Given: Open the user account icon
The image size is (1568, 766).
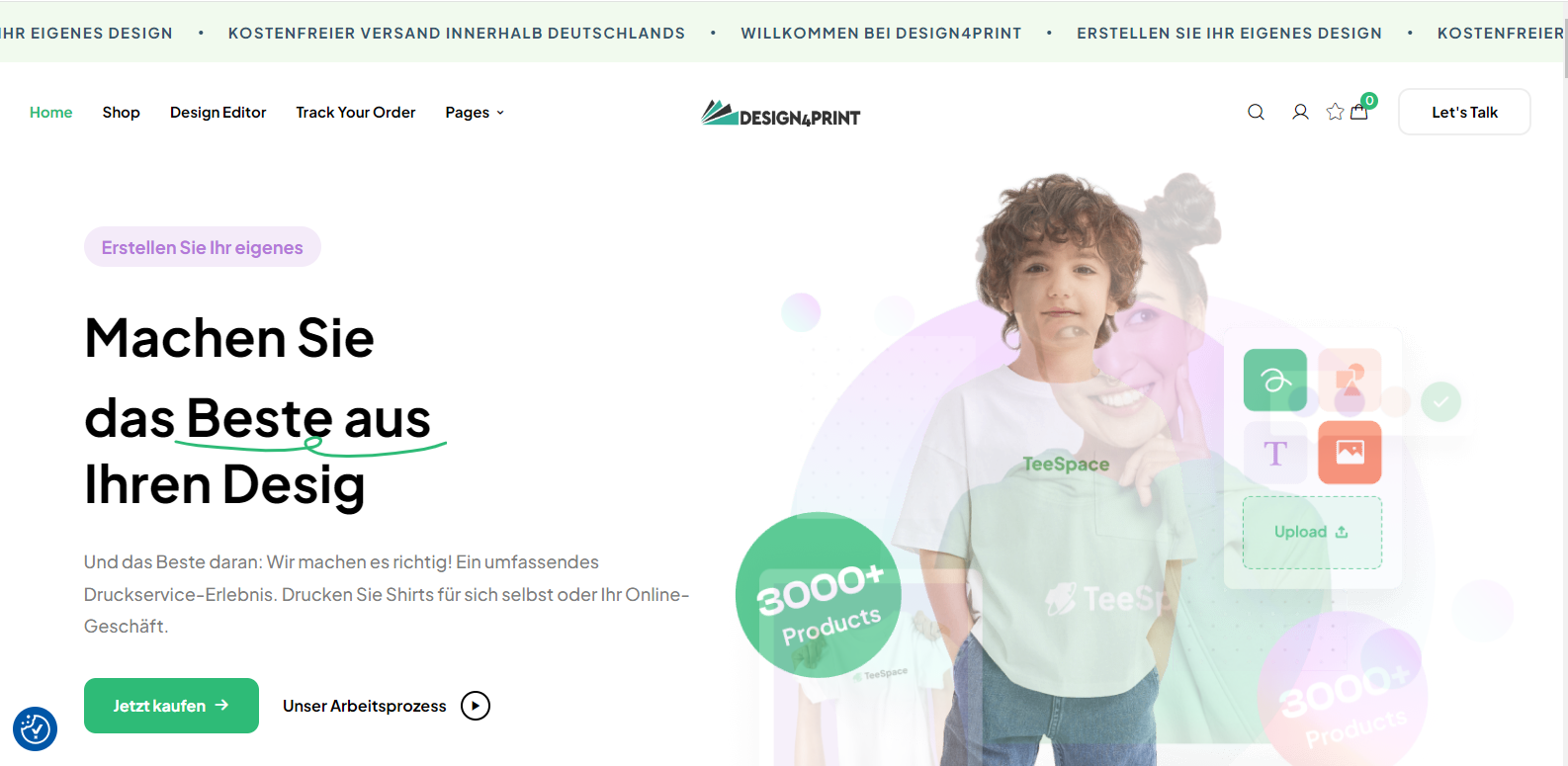Looking at the screenshot, I should pos(1300,112).
